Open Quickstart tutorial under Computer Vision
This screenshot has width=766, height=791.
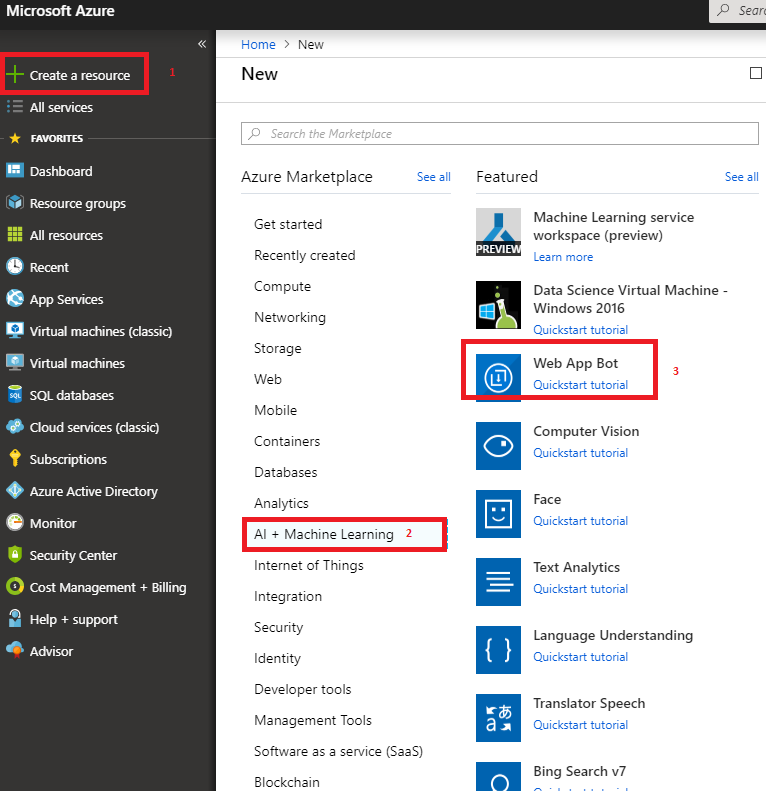pyautogui.click(x=580, y=453)
